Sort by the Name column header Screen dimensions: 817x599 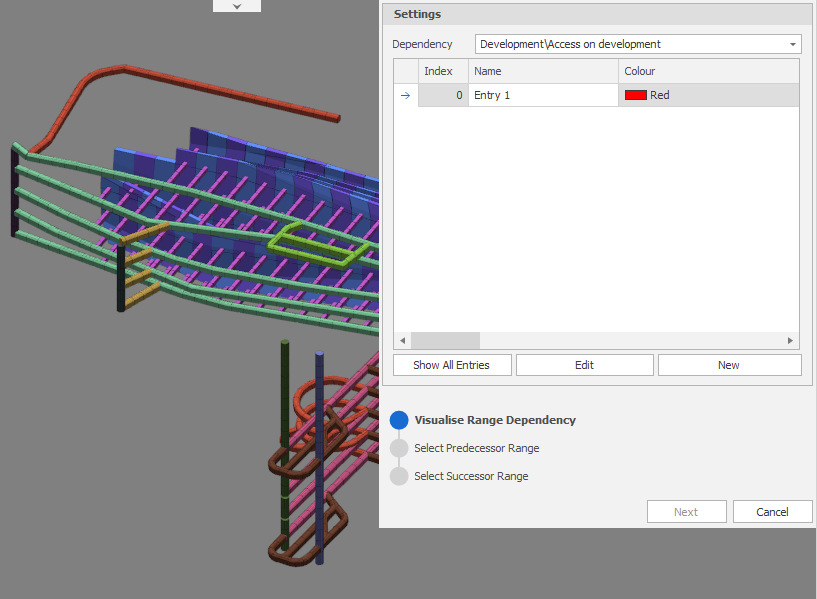pyautogui.click(x=542, y=71)
